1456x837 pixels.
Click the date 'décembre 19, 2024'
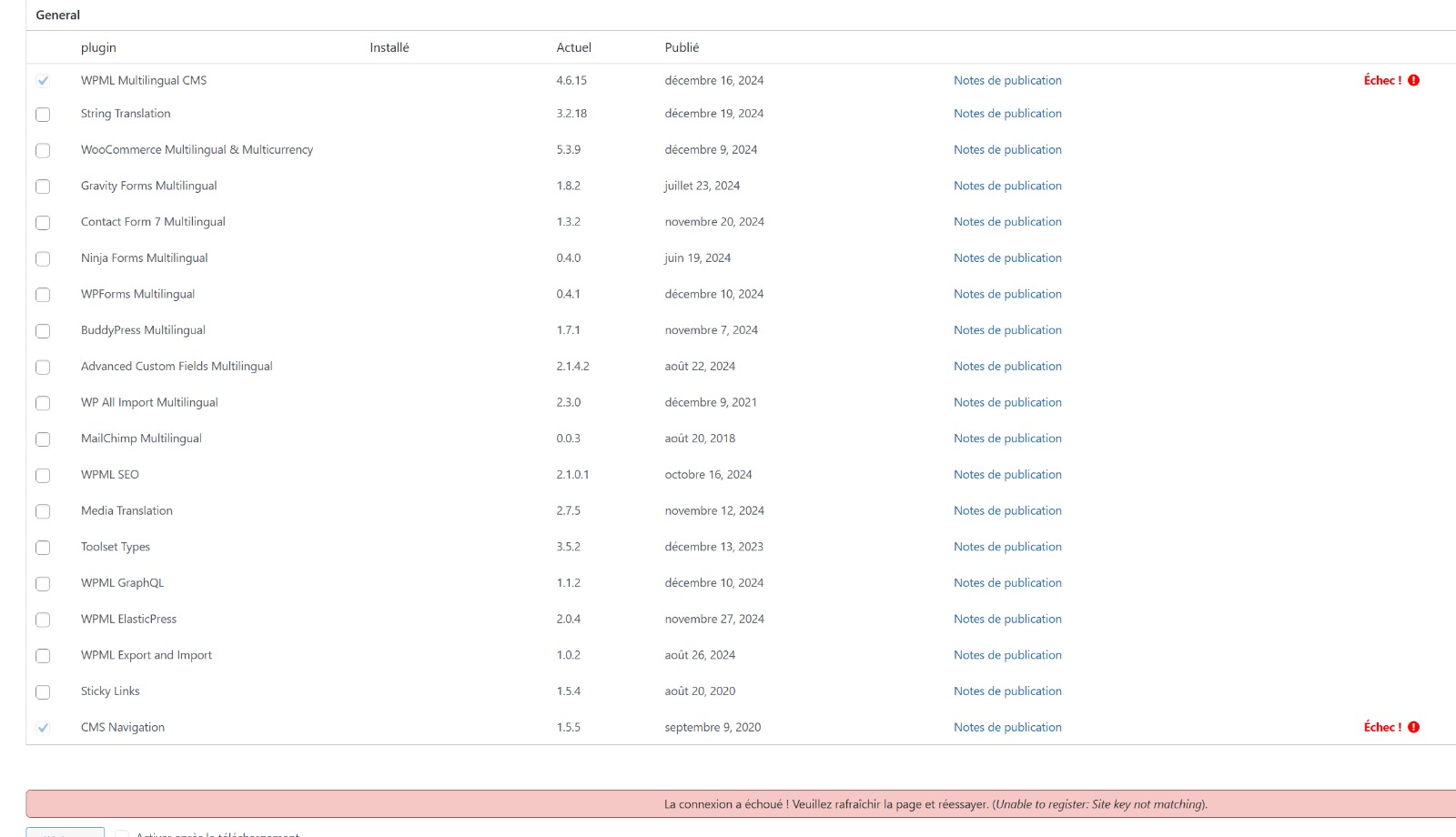(714, 113)
